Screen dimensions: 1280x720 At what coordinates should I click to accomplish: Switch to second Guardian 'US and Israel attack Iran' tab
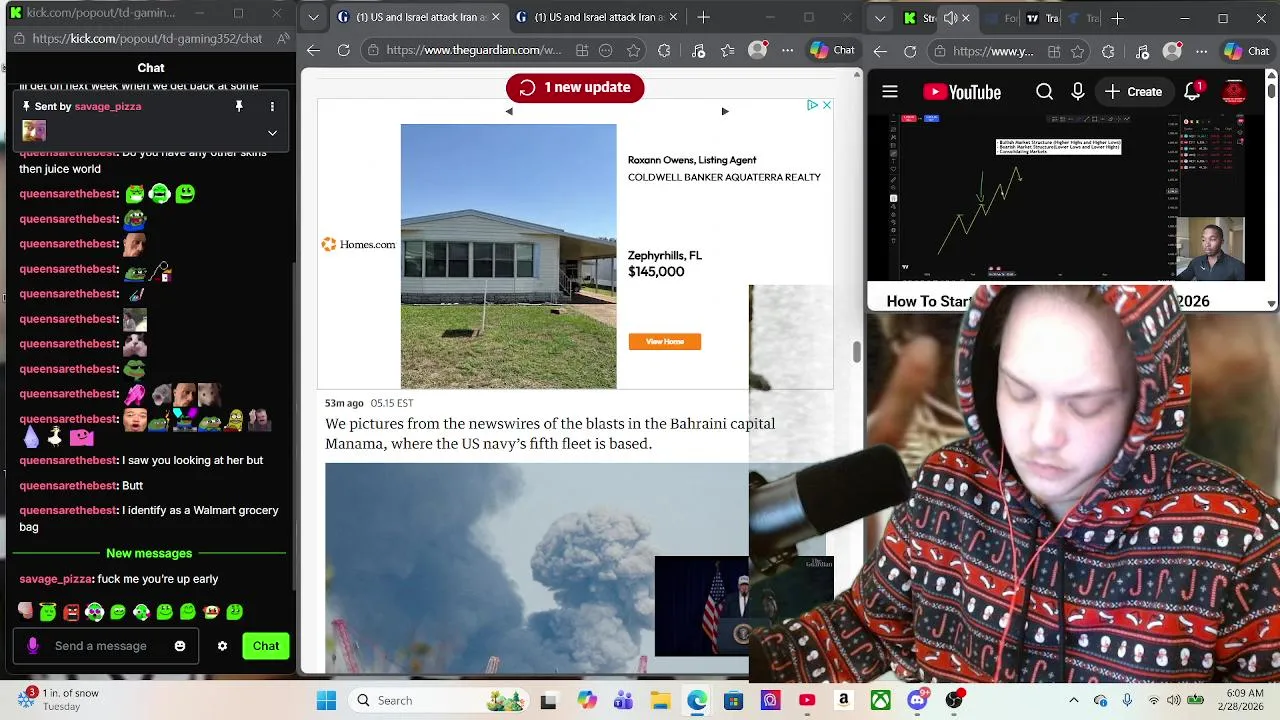pos(596,17)
